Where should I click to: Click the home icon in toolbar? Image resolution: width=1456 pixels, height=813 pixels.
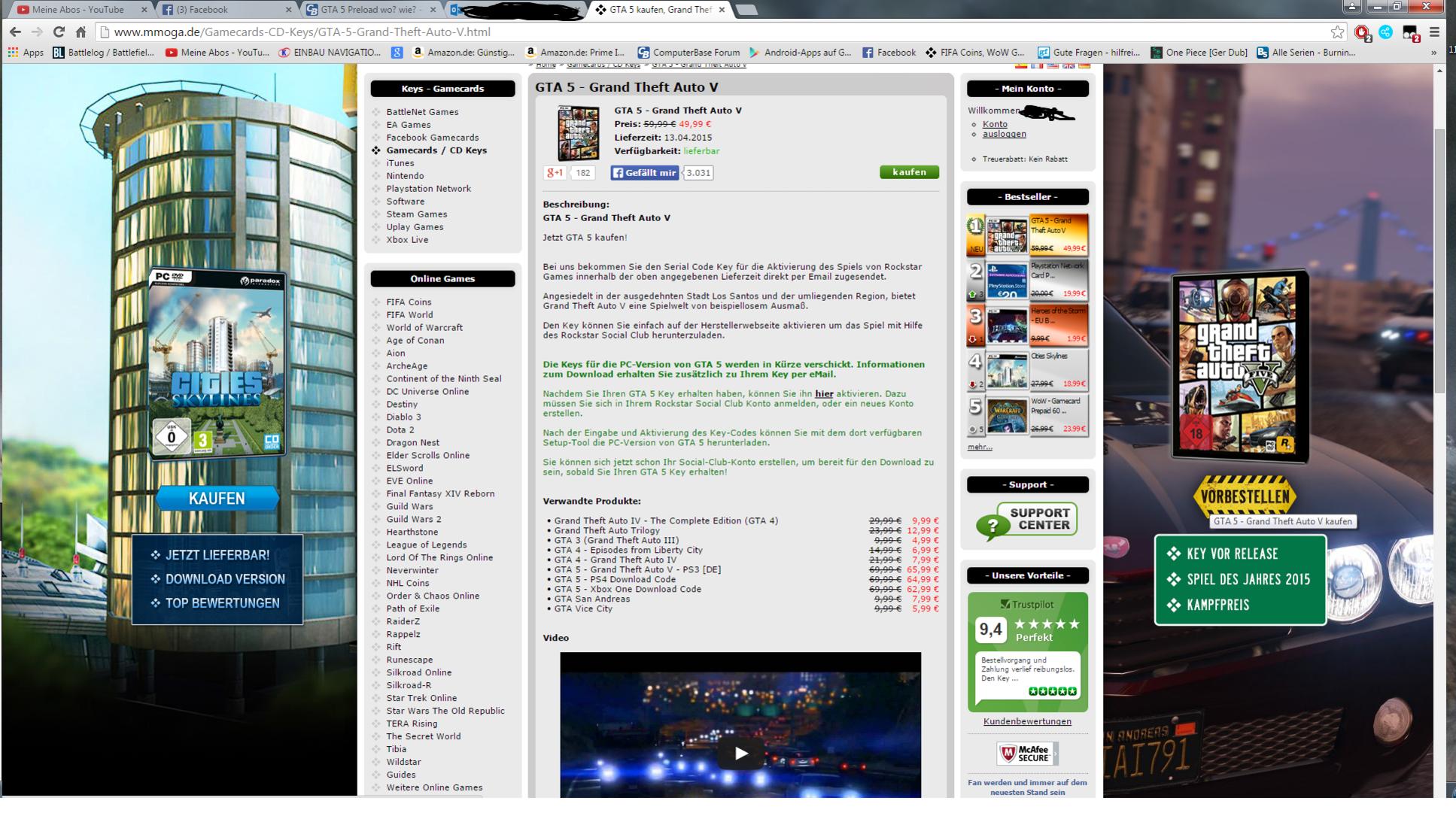pyautogui.click(x=81, y=32)
